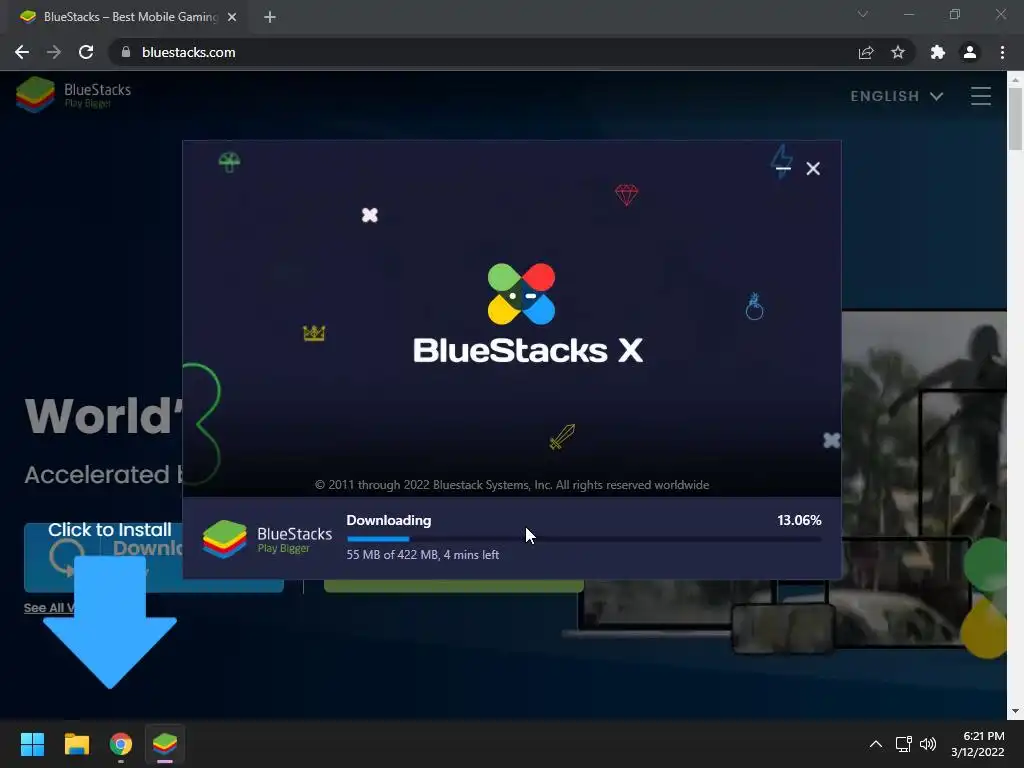Reload the bluestacks.com page

pyautogui.click(x=86, y=52)
